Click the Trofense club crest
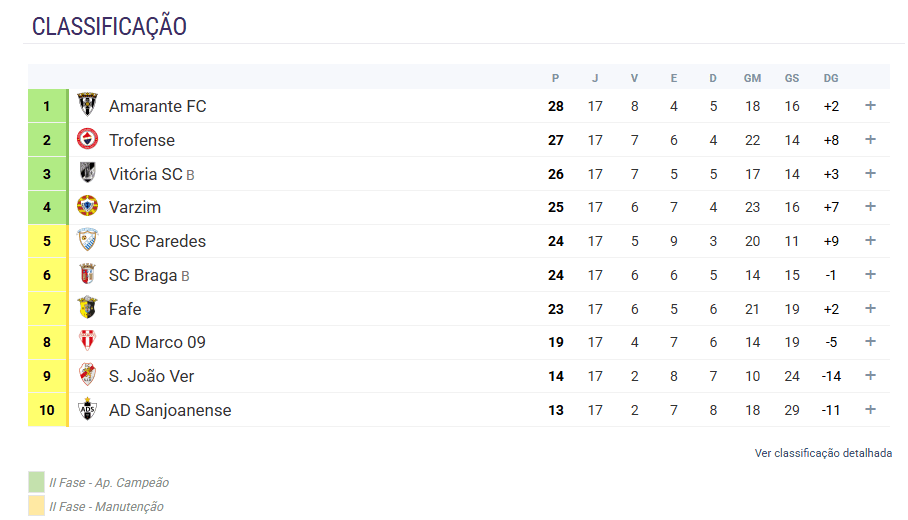908x520 pixels. pyautogui.click(x=88, y=139)
